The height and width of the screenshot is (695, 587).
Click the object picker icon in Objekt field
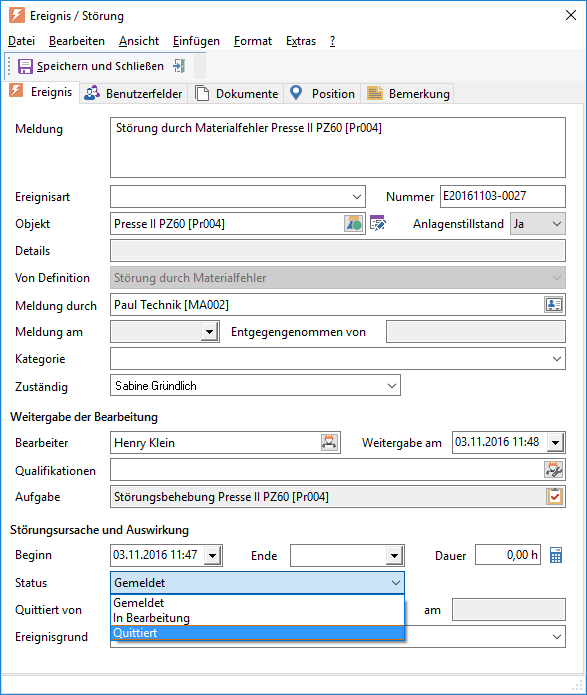tap(353, 223)
